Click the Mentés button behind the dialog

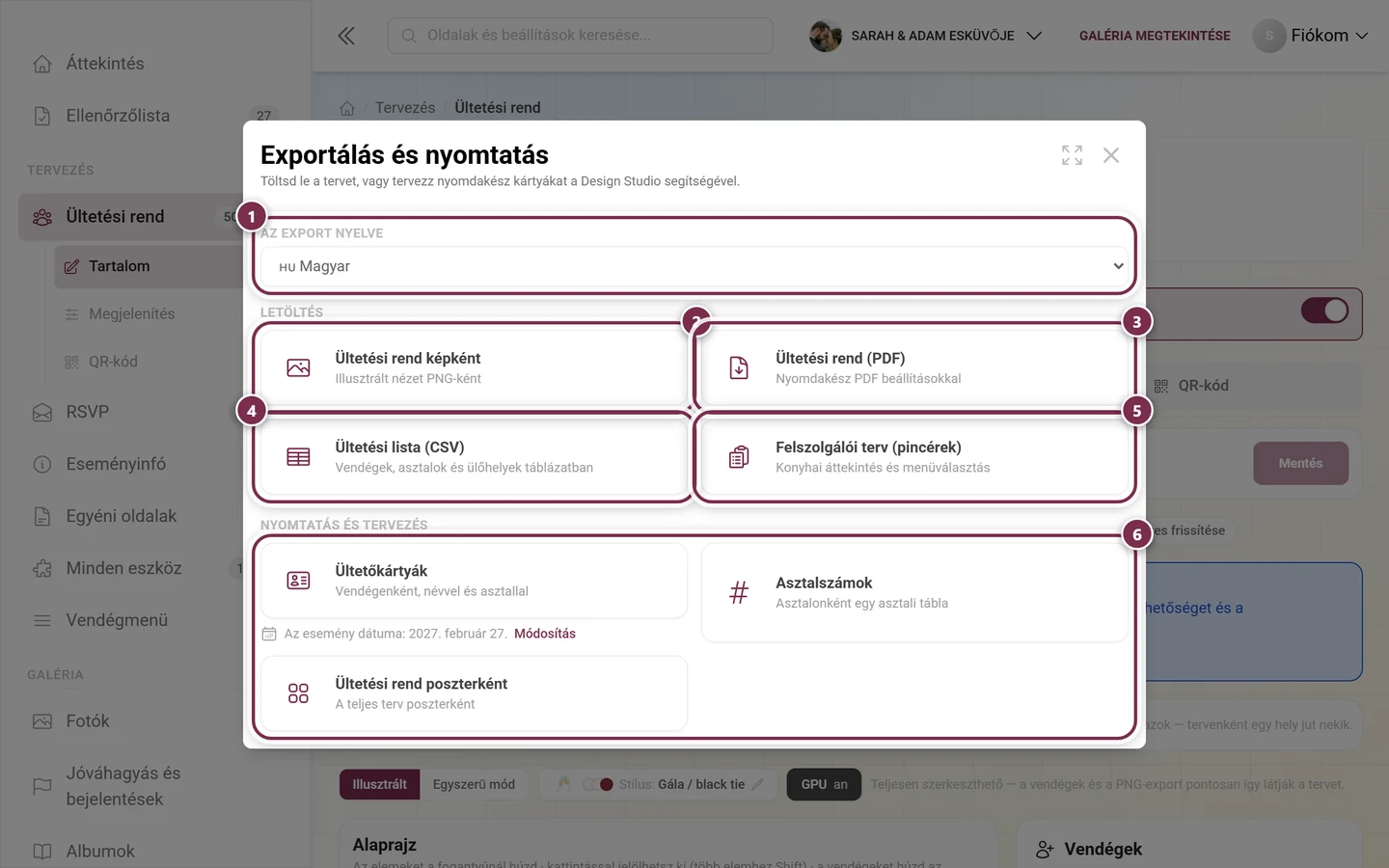click(1300, 464)
